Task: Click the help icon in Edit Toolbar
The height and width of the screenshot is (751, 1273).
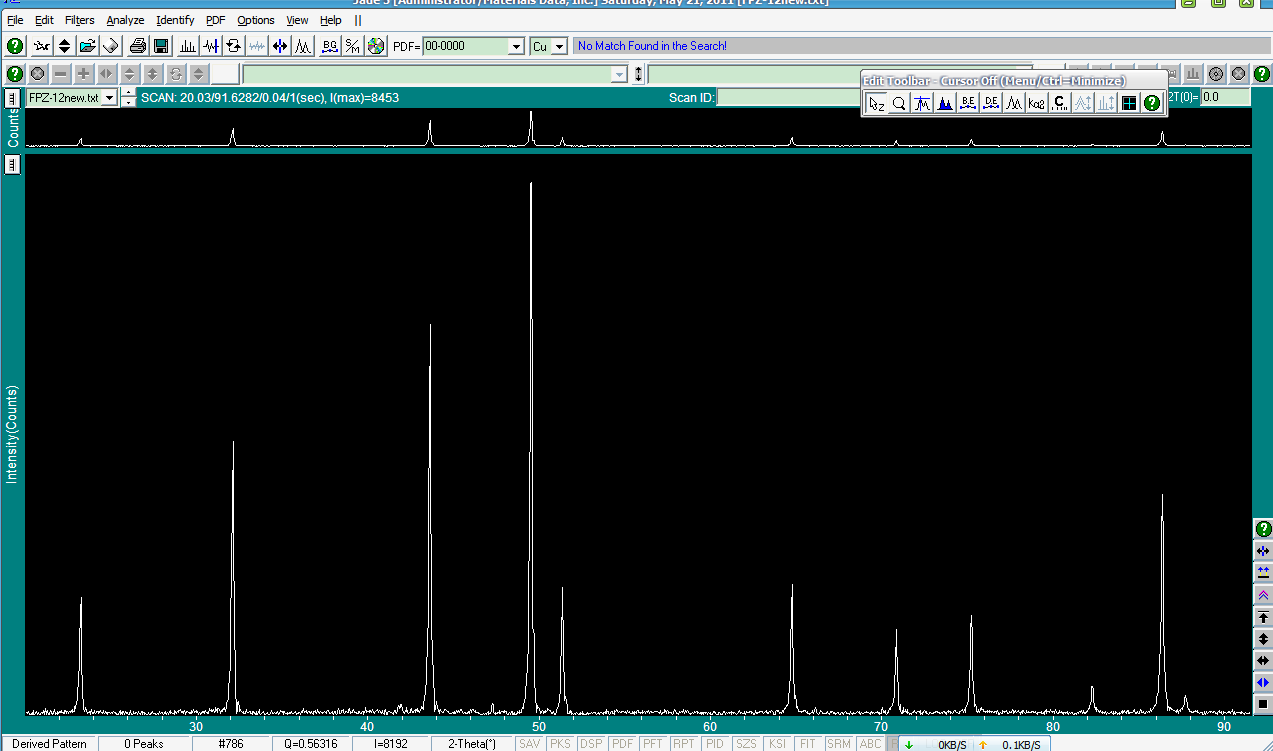Action: (1152, 102)
